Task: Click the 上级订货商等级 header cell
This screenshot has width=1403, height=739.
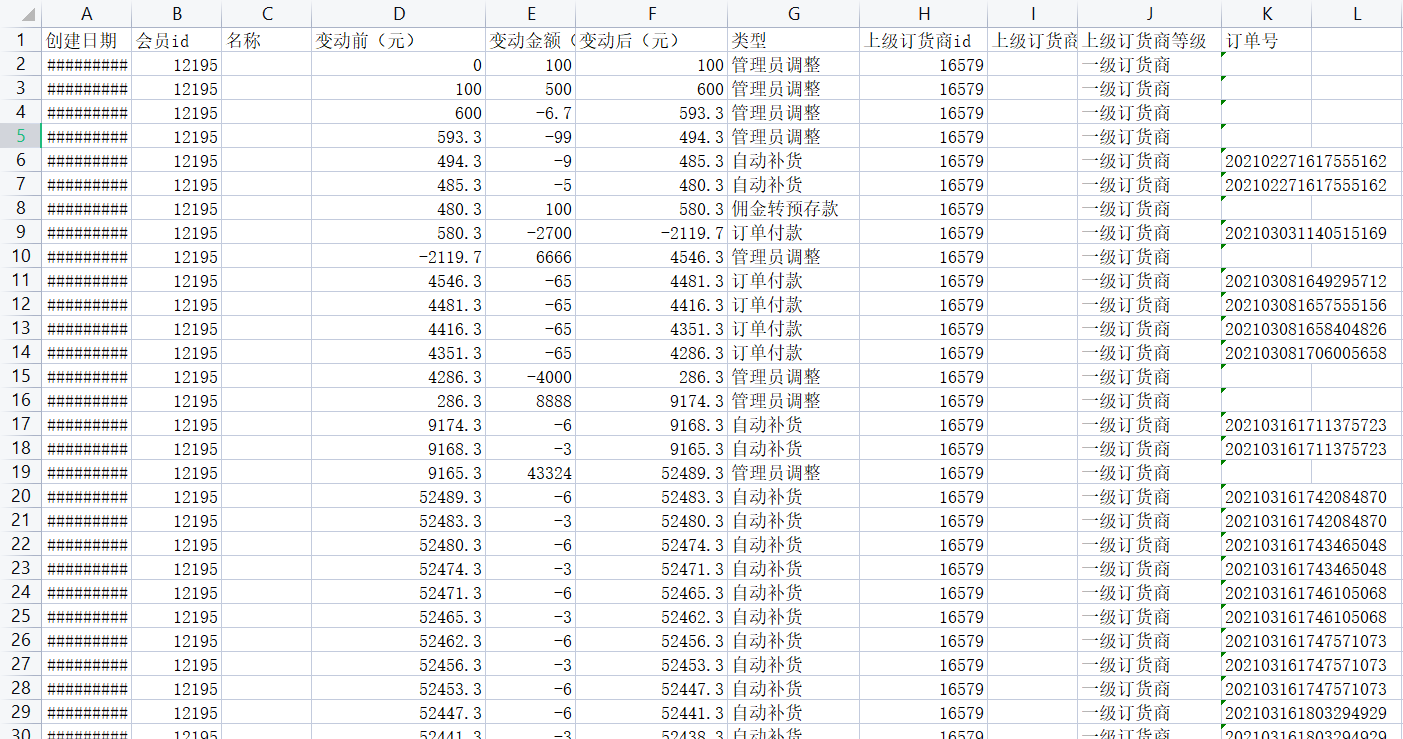Action: pyautogui.click(x=1149, y=41)
